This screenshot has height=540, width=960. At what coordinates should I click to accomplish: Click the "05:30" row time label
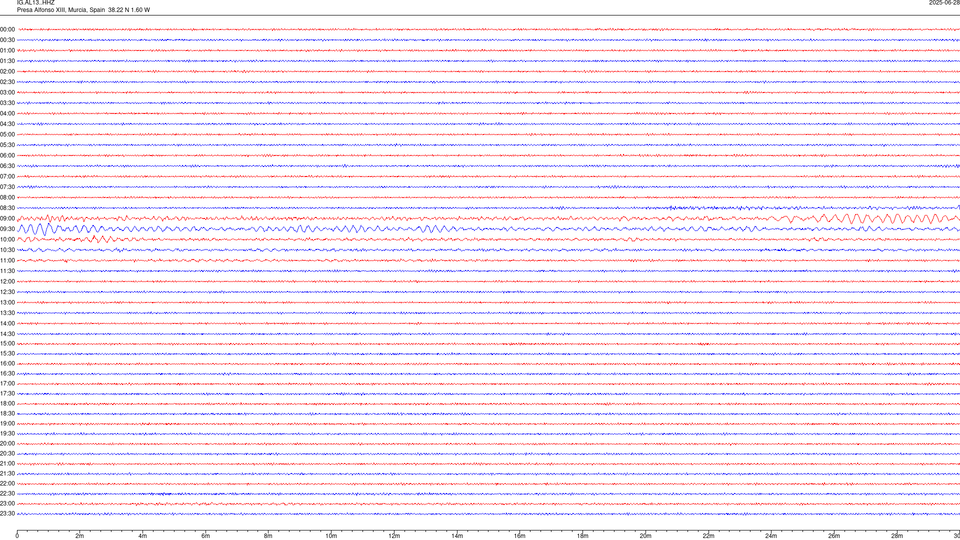(7, 145)
